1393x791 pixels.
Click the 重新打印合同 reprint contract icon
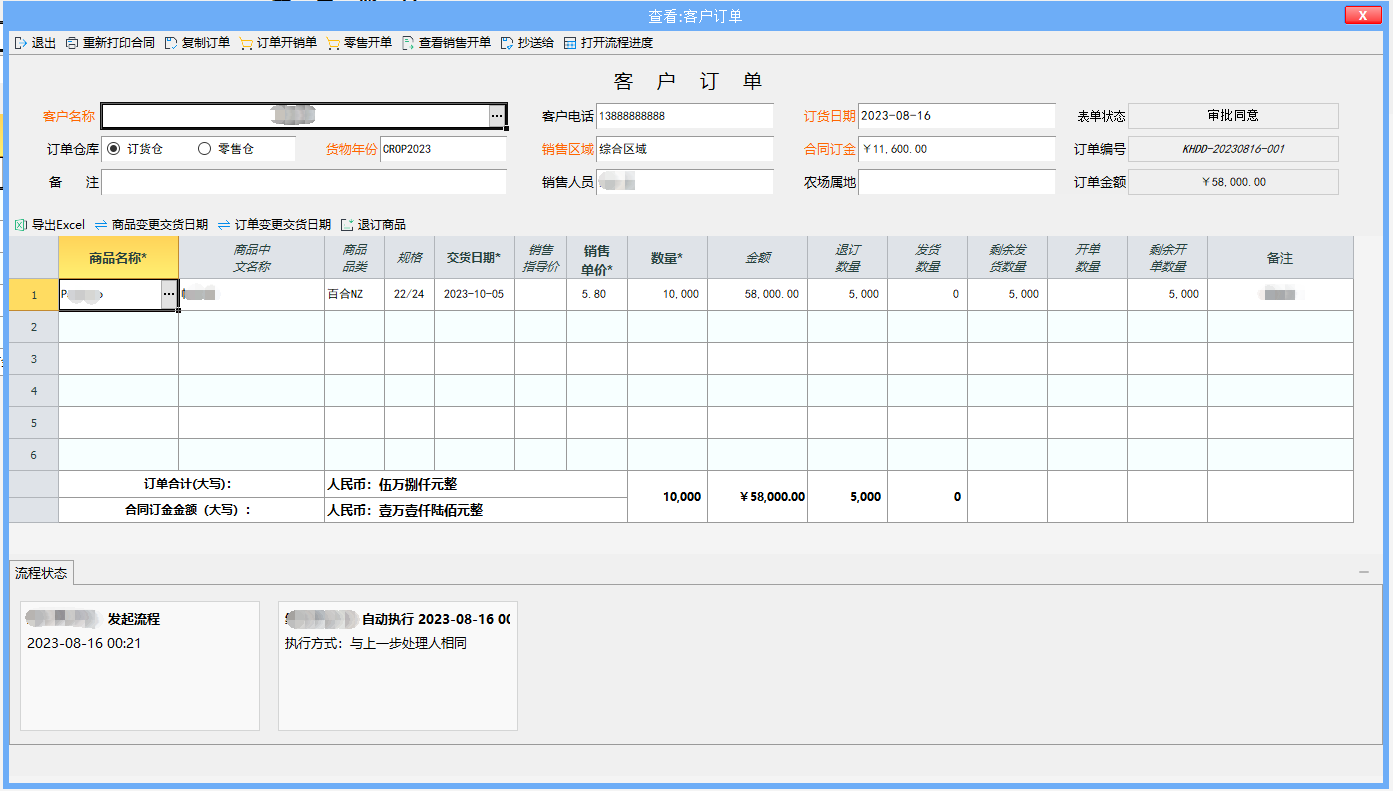[x=72, y=43]
